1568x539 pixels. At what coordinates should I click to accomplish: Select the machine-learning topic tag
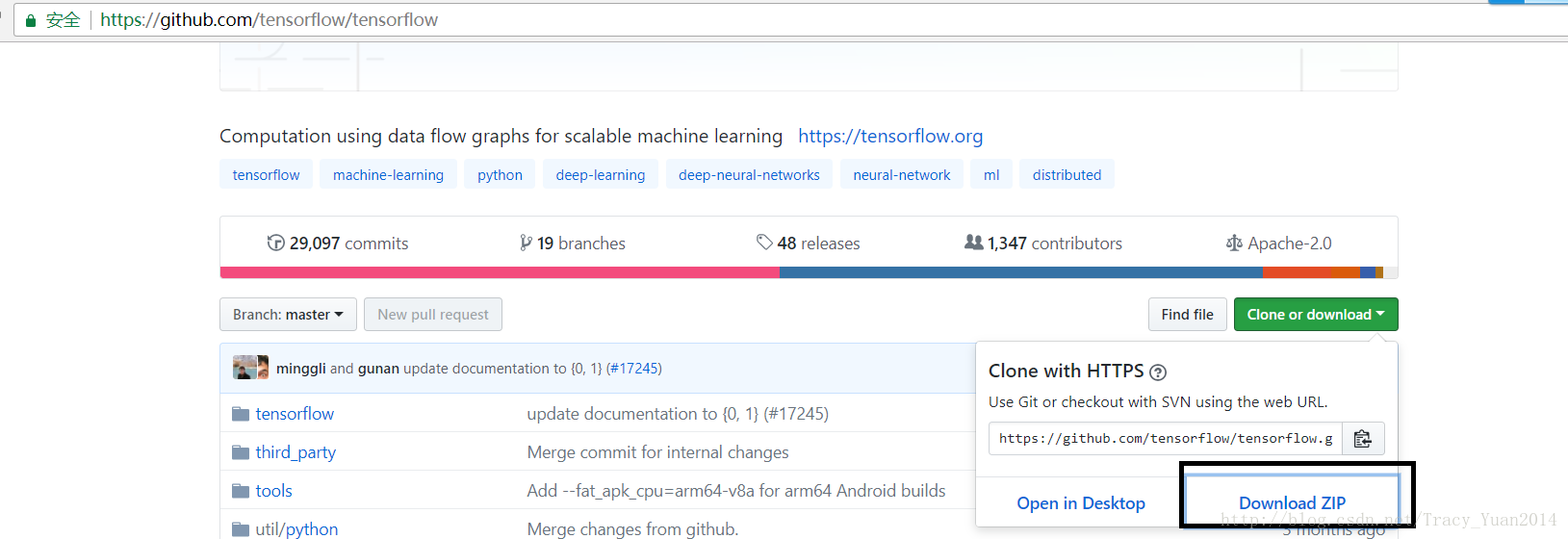tap(388, 175)
